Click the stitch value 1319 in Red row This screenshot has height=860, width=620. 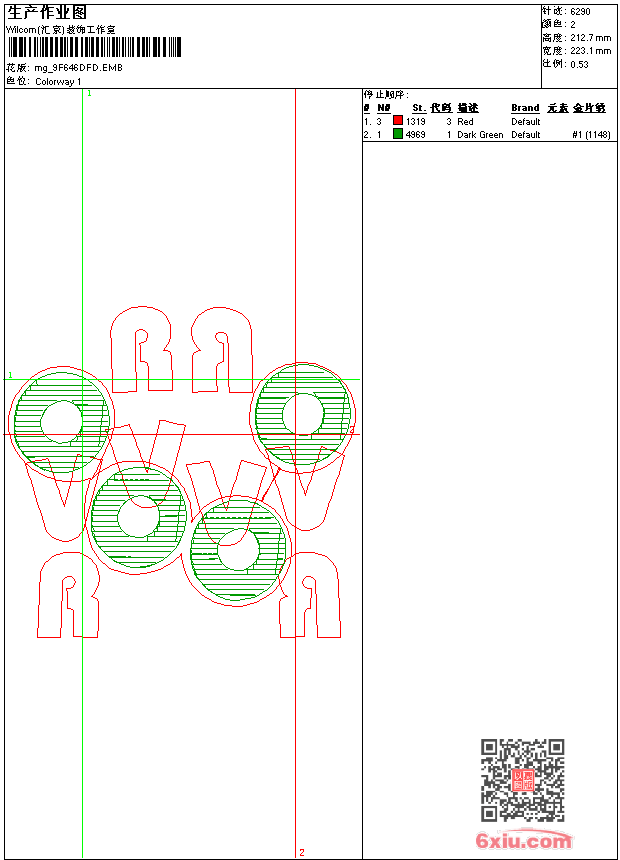coord(415,122)
